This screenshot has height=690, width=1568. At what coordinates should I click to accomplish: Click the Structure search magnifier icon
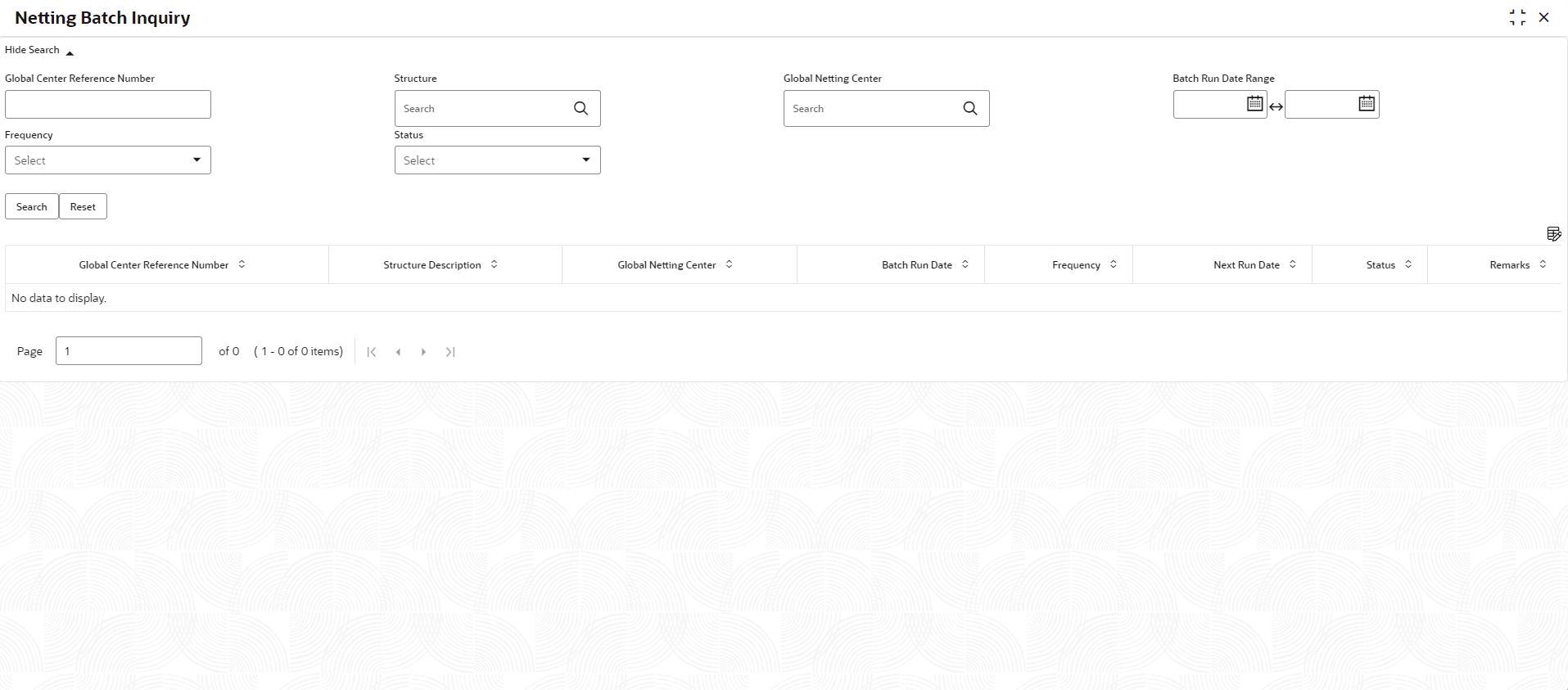point(581,108)
